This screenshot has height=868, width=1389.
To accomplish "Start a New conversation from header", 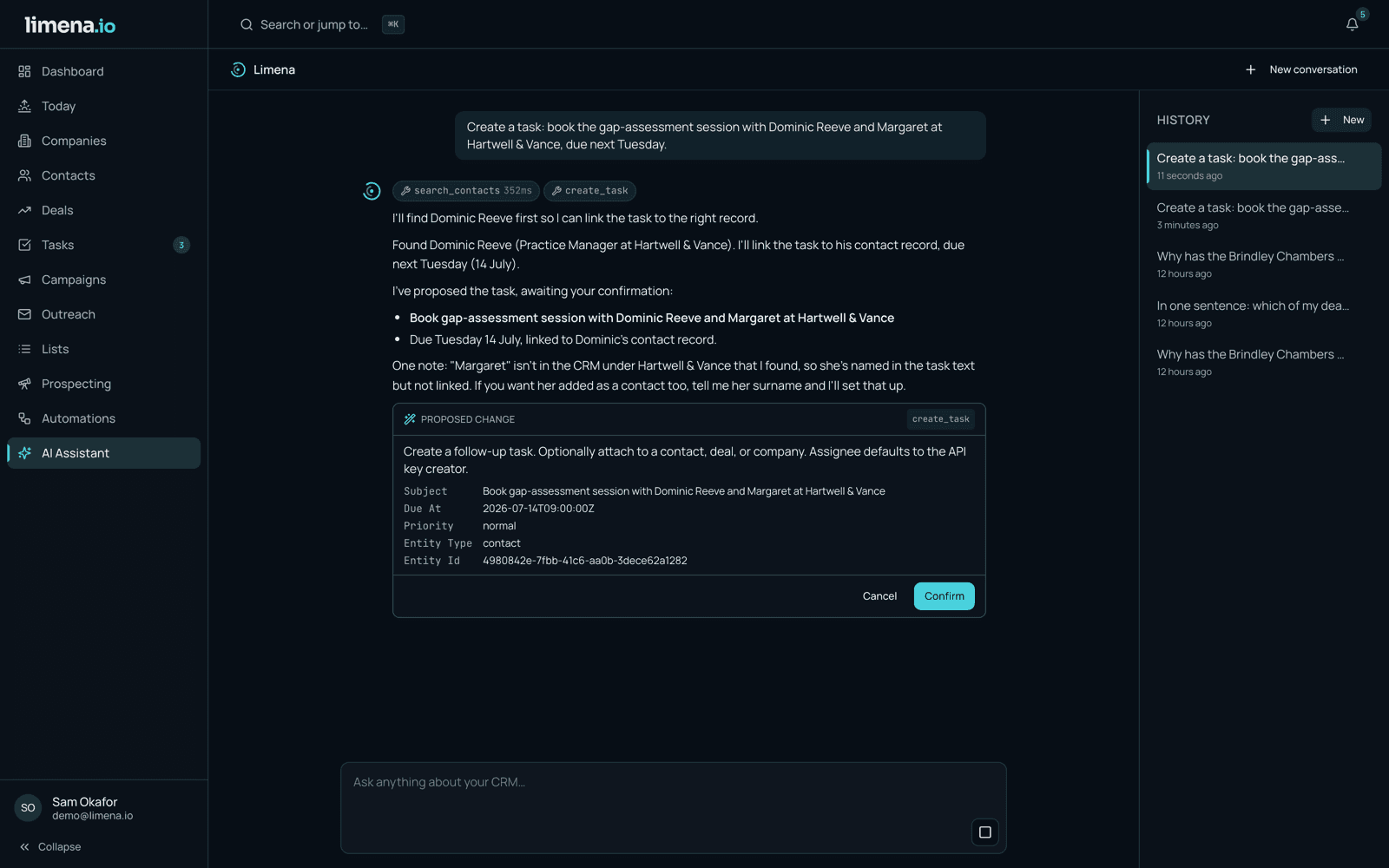I will point(1301,69).
